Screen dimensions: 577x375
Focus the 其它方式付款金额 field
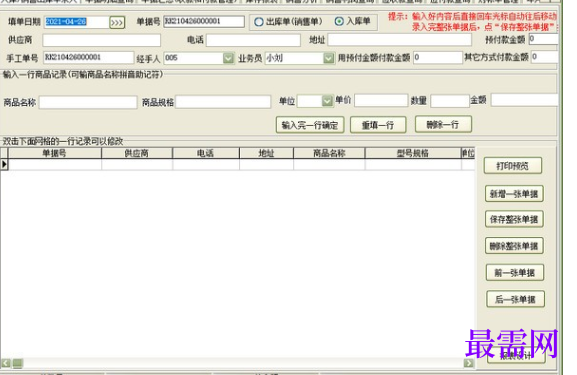(x=545, y=57)
